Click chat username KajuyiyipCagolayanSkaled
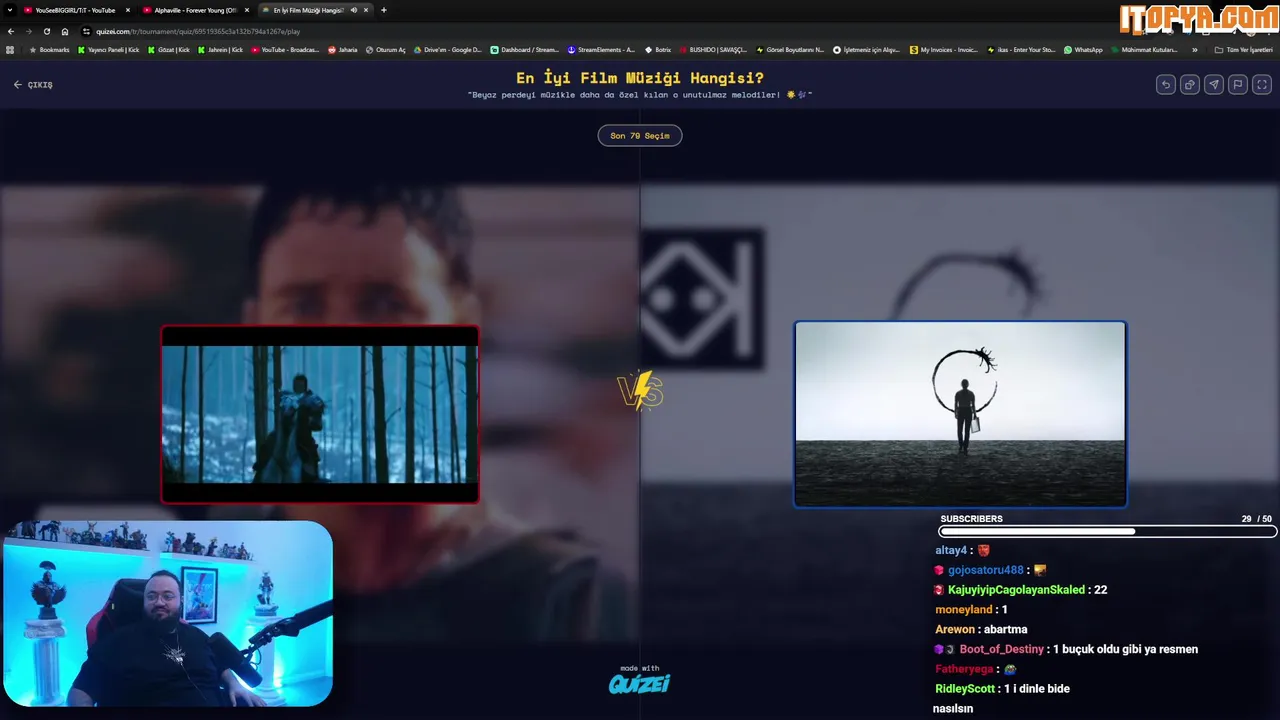1280x720 pixels. click(x=1016, y=590)
